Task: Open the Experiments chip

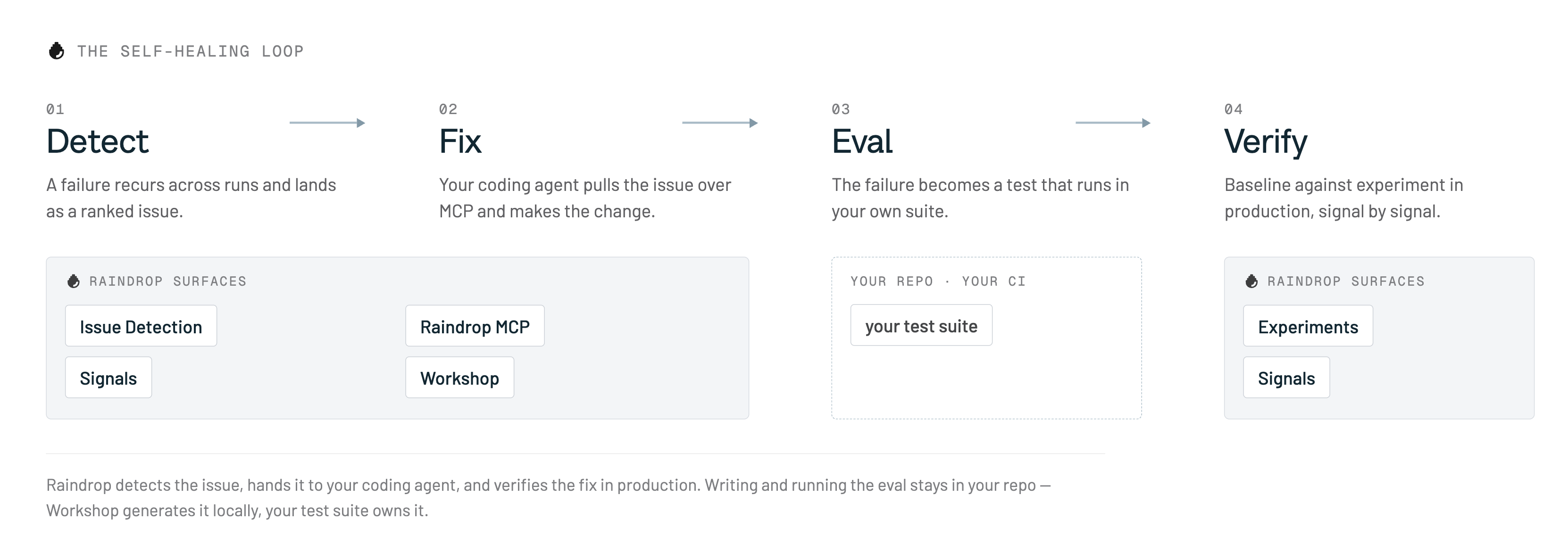Action: point(1308,326)
